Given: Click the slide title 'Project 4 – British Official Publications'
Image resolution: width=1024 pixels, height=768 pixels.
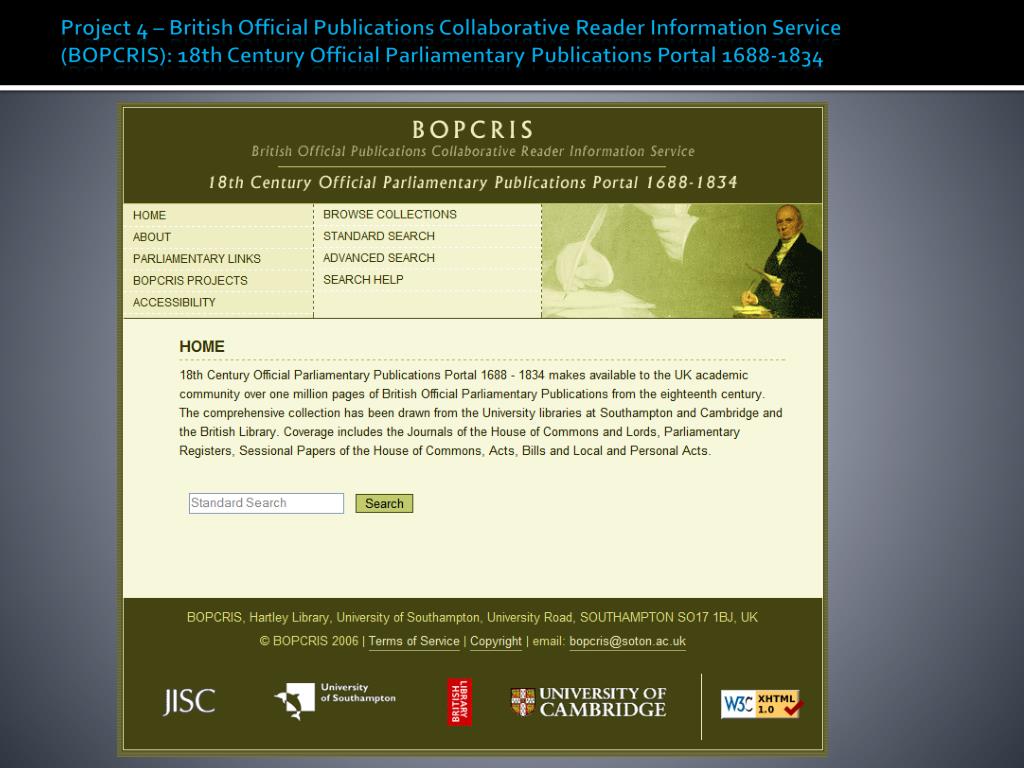Looking at the screenshot, I should click(x=451, y=41).
